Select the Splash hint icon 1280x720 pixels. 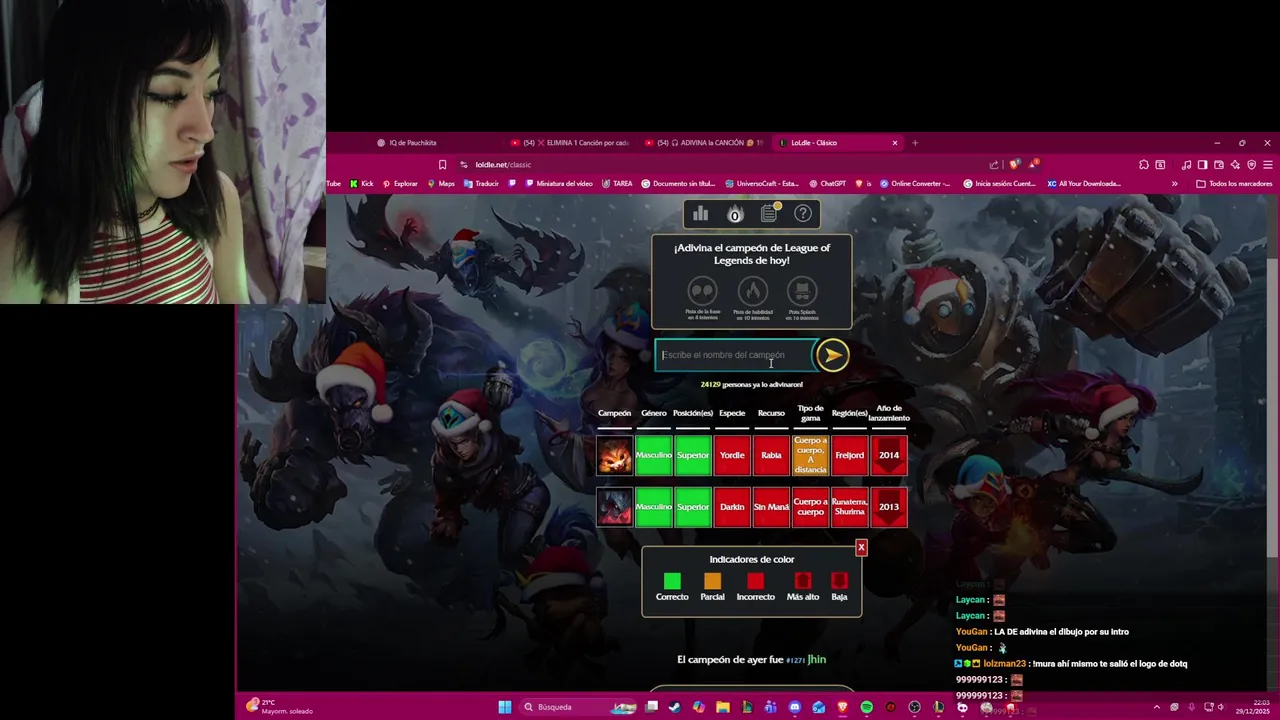click(x=801, y=292)
